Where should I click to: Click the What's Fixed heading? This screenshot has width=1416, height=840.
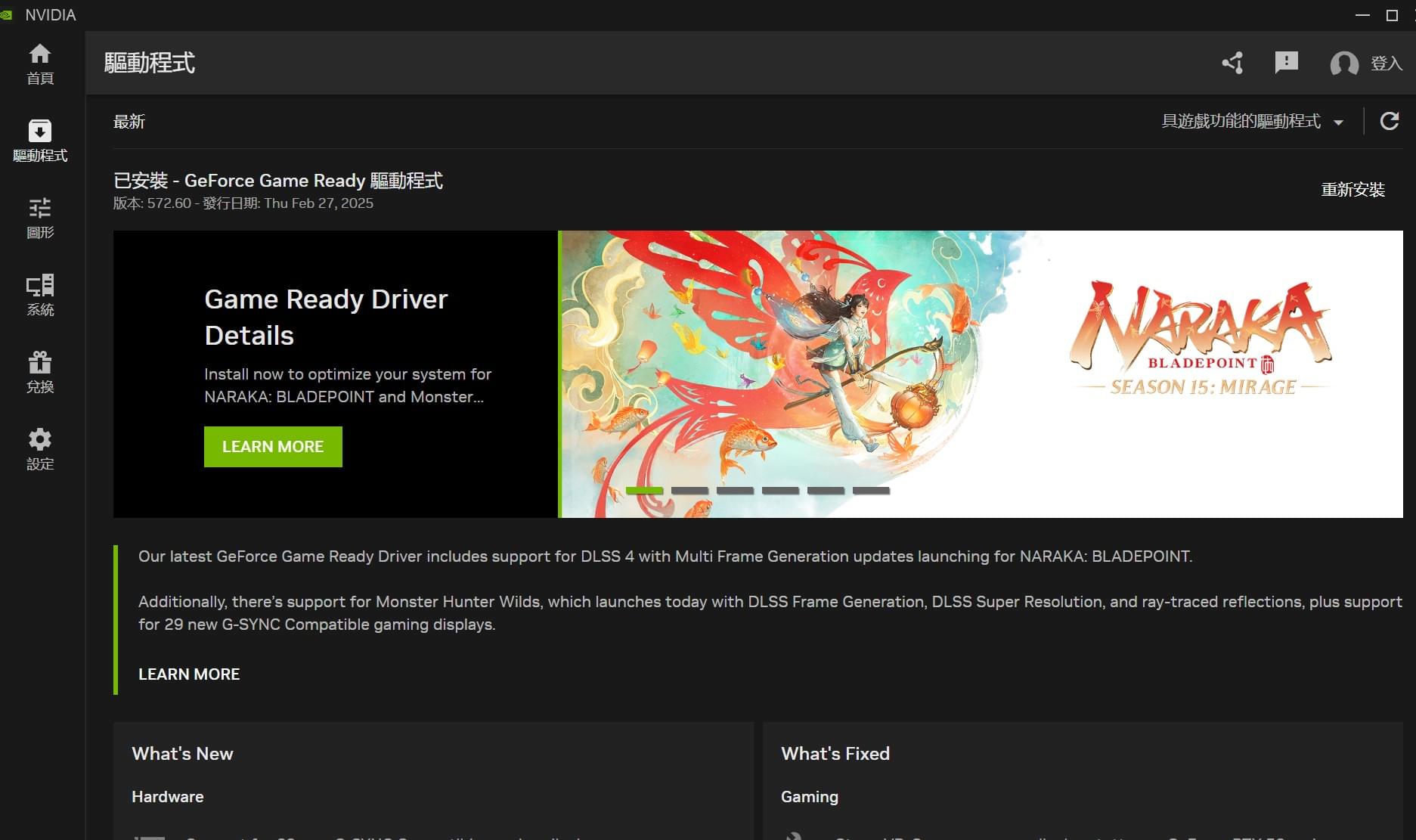(835, 754)
